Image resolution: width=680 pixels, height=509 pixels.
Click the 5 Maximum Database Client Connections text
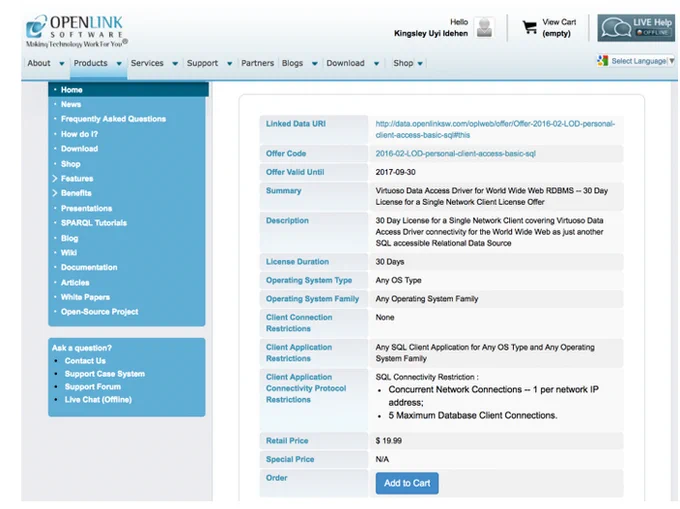[473, 415]
